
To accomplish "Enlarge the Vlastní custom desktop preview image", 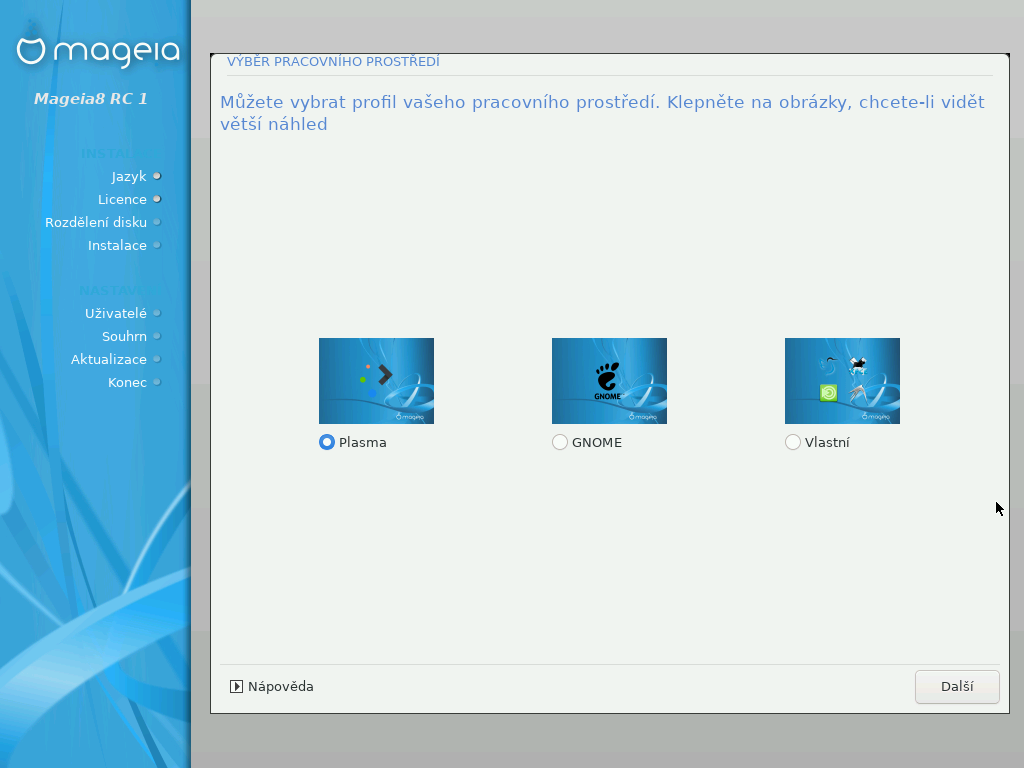I will pos(842,381).
